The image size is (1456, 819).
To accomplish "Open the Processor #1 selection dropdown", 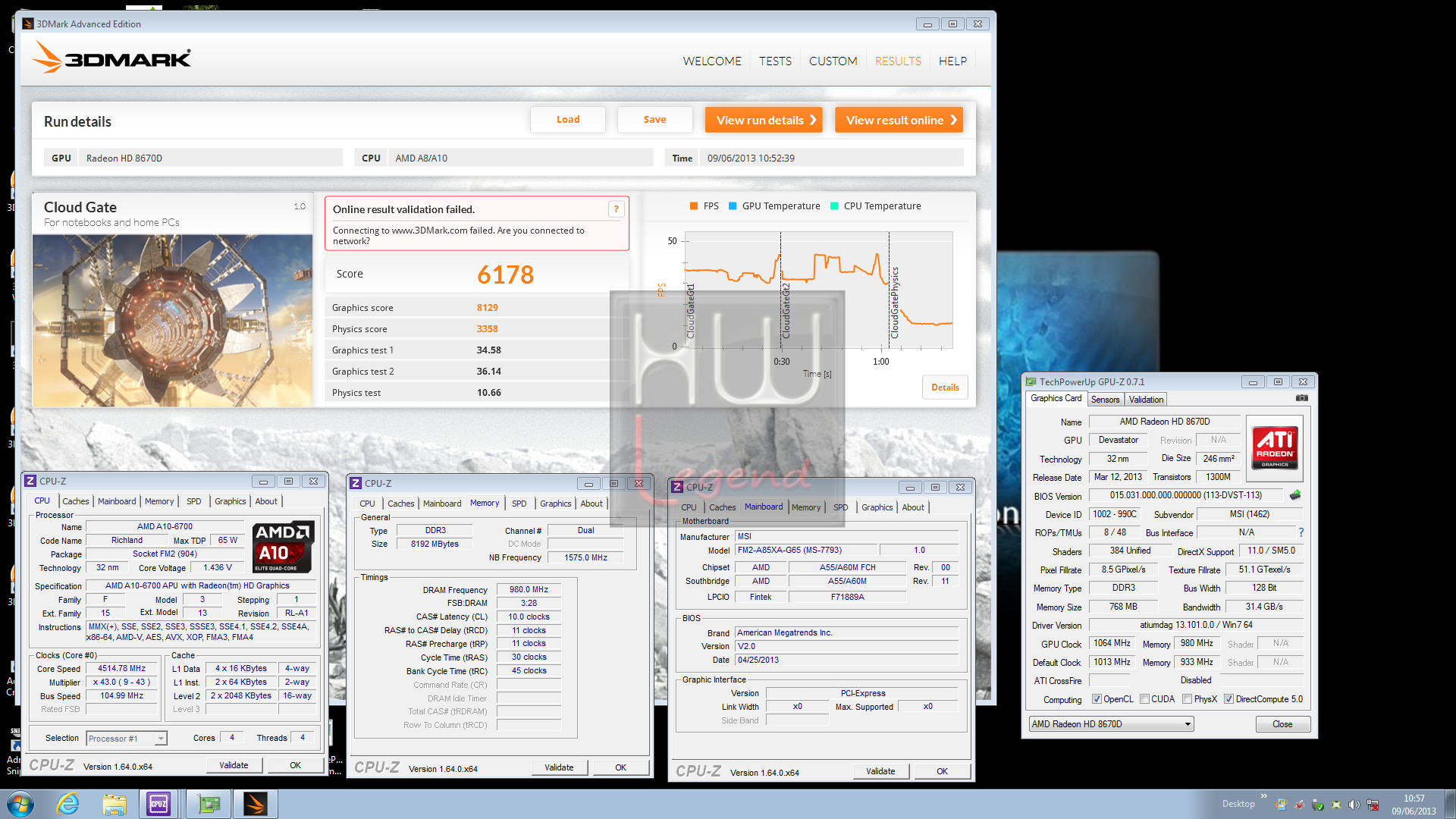I will click(x=127, y=739).
